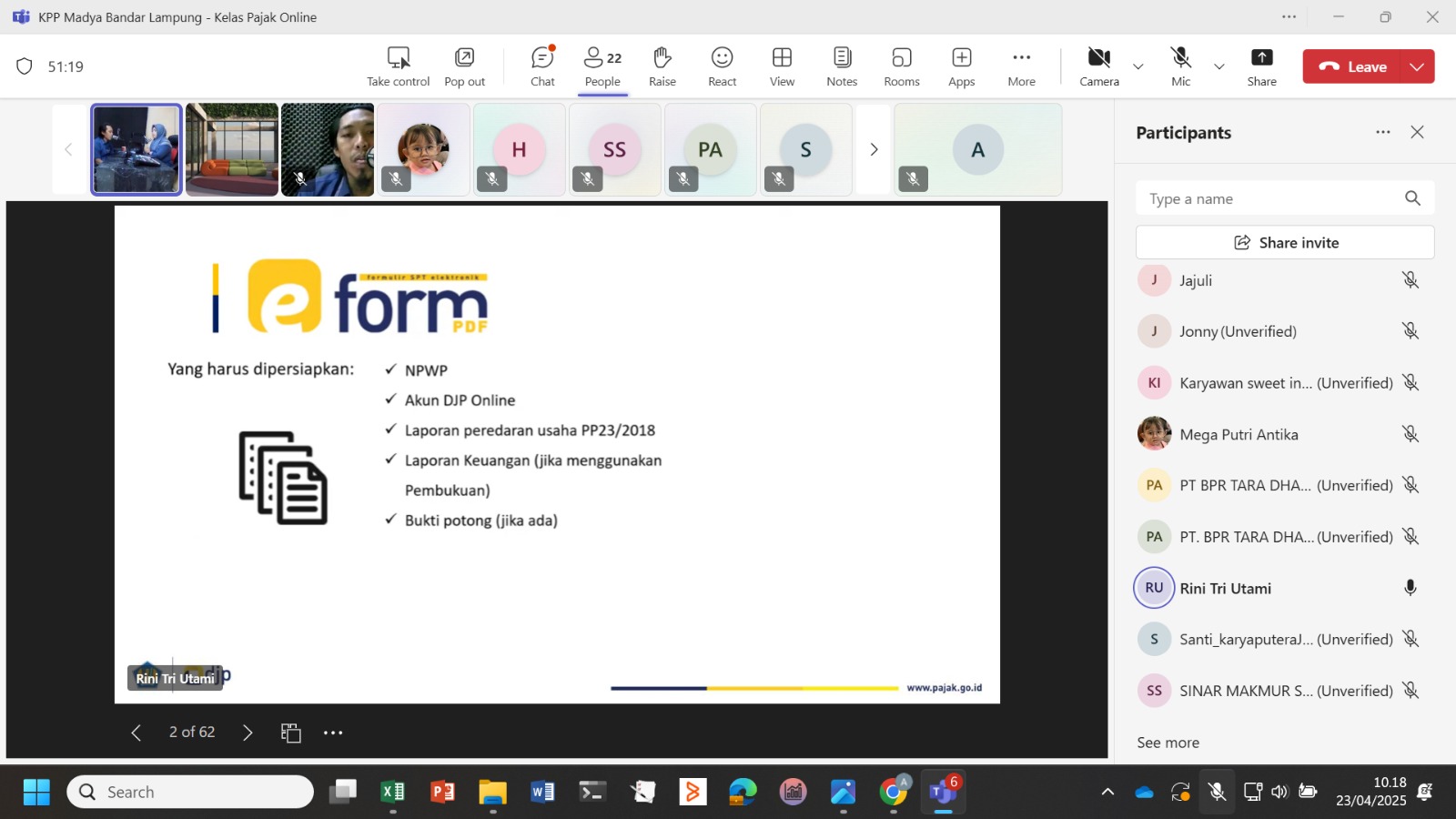This screenshot has height=819, width=1456.
Task: Open meeting Notes
Action: tap(842, 66)
